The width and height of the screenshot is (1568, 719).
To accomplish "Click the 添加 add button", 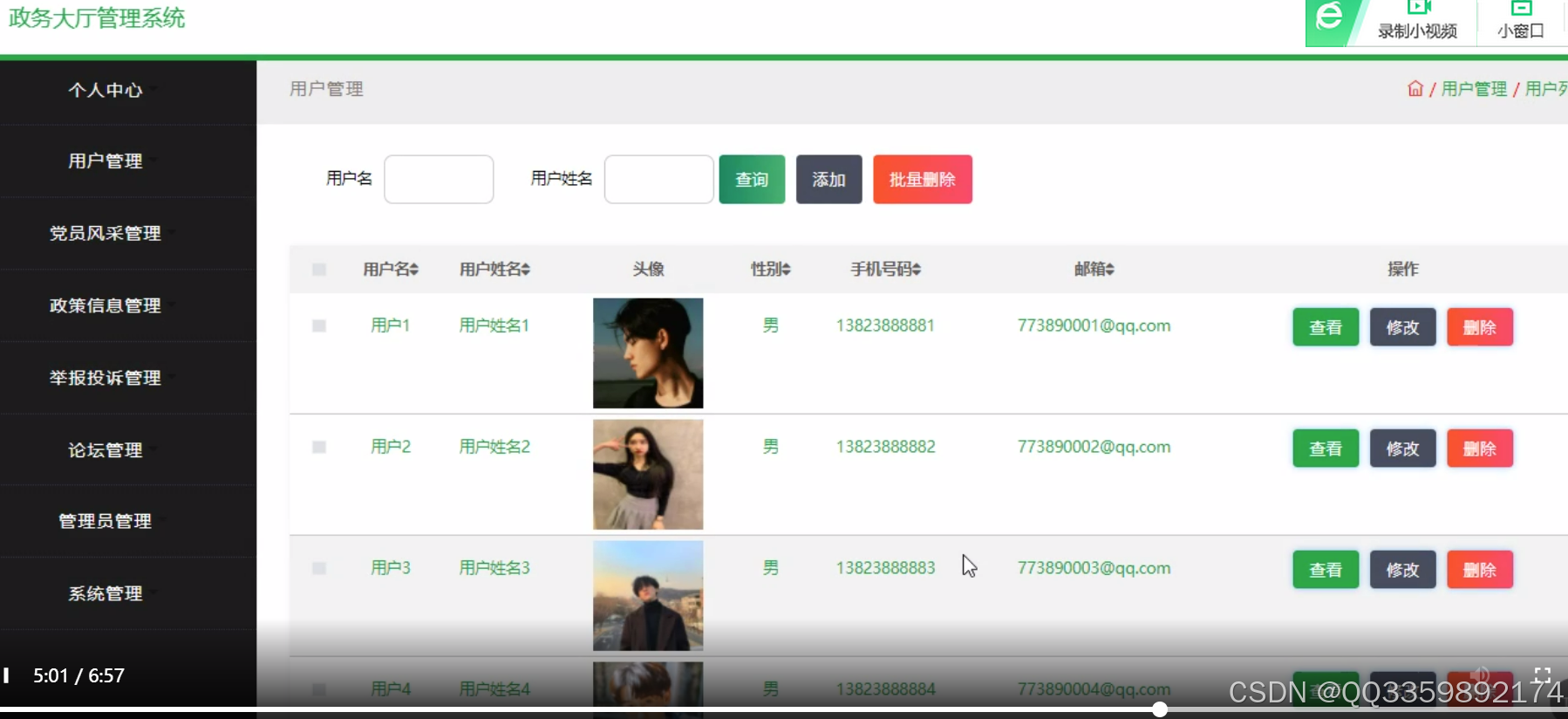I will (x=829, y=180).
